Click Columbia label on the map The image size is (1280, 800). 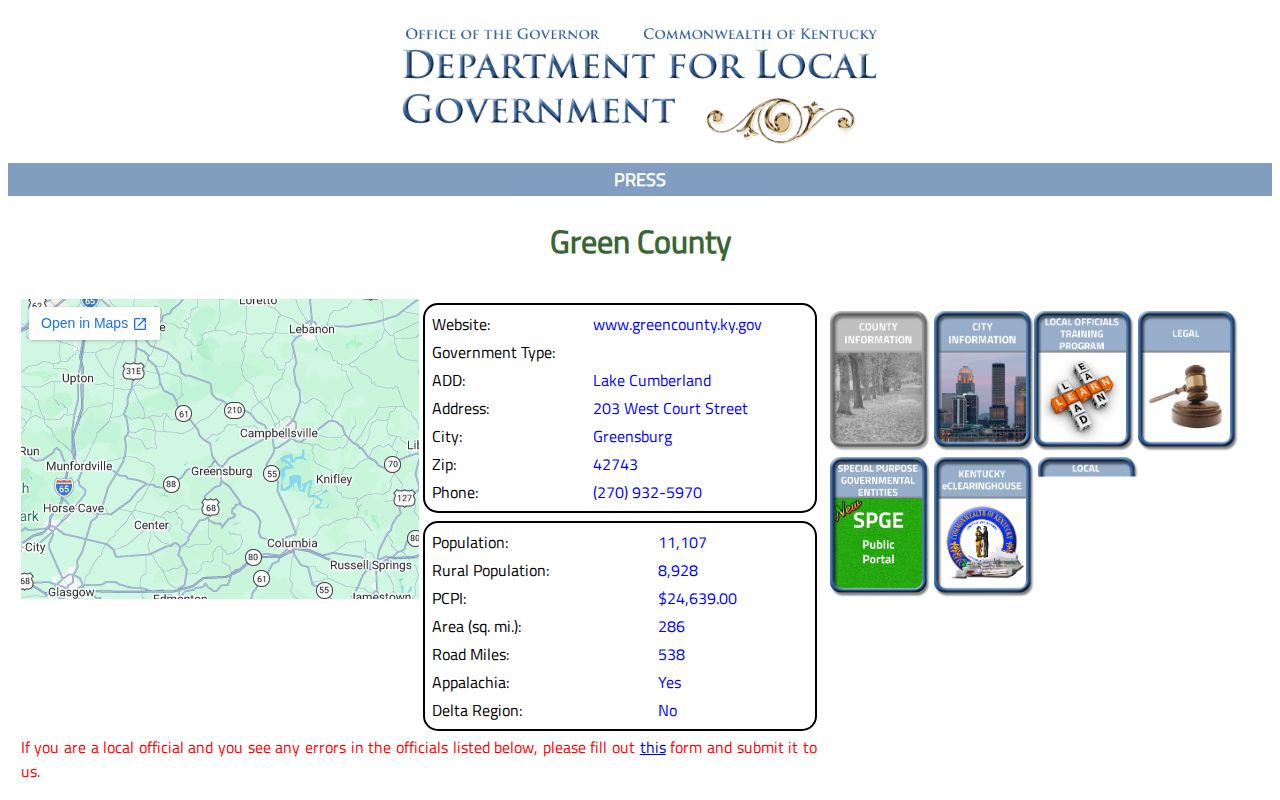tap(292, 543)
